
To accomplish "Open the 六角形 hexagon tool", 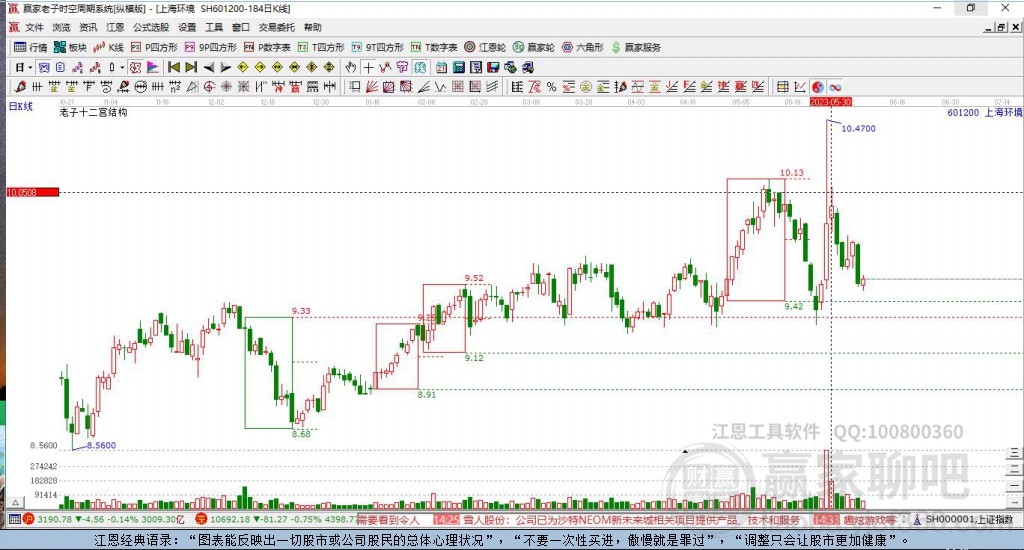I will (x=583, y=47).
